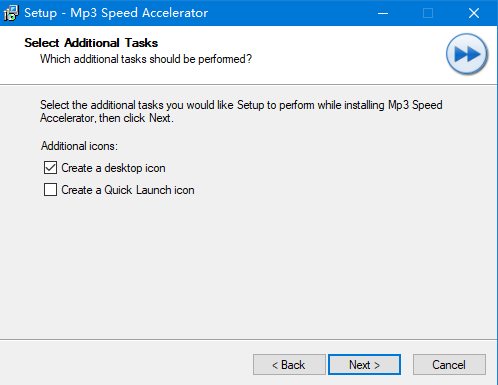This screenshot has width=498, height=385.
Task: Click the Setup installer icon in title bar
Action: click(x=11, y=13)
